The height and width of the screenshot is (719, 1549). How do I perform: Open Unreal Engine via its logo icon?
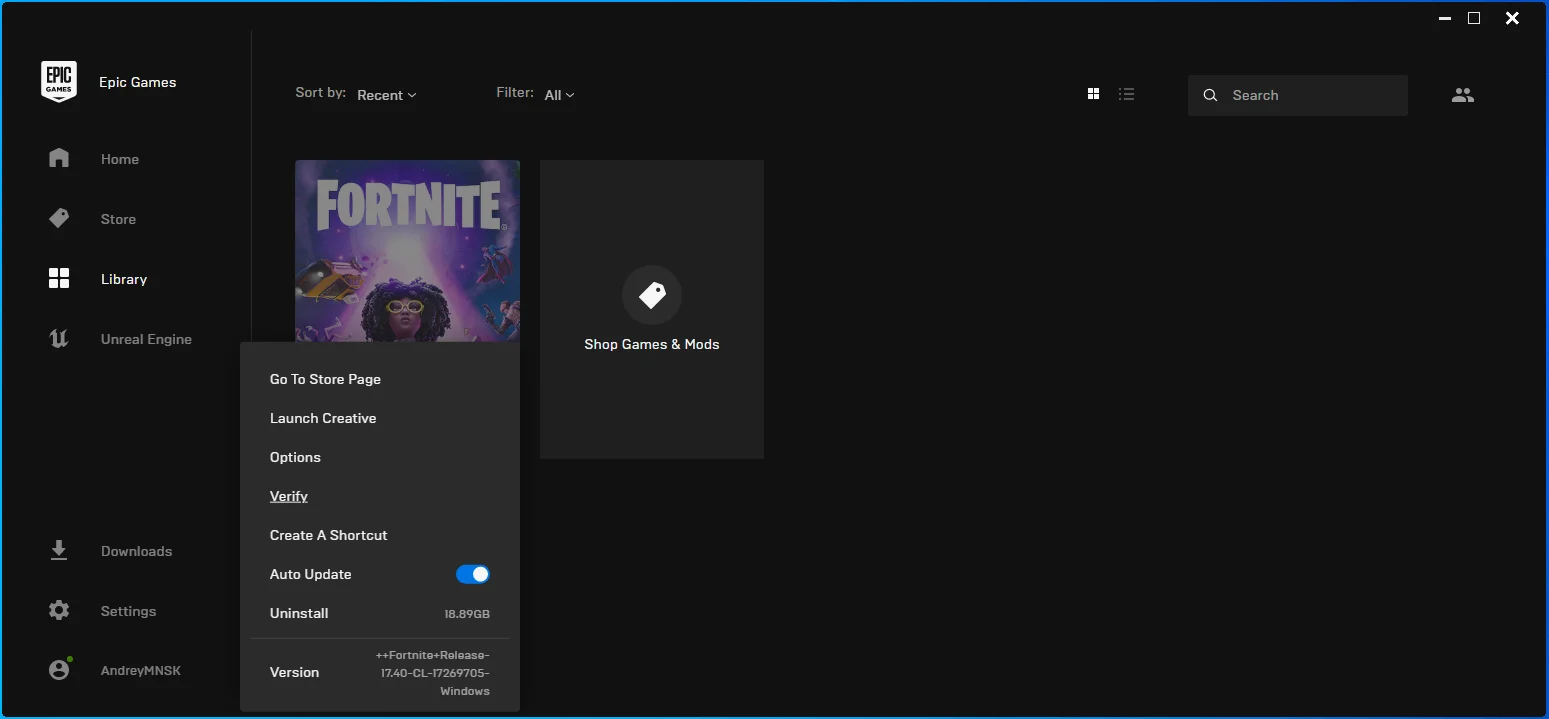(x=59, y=338)
